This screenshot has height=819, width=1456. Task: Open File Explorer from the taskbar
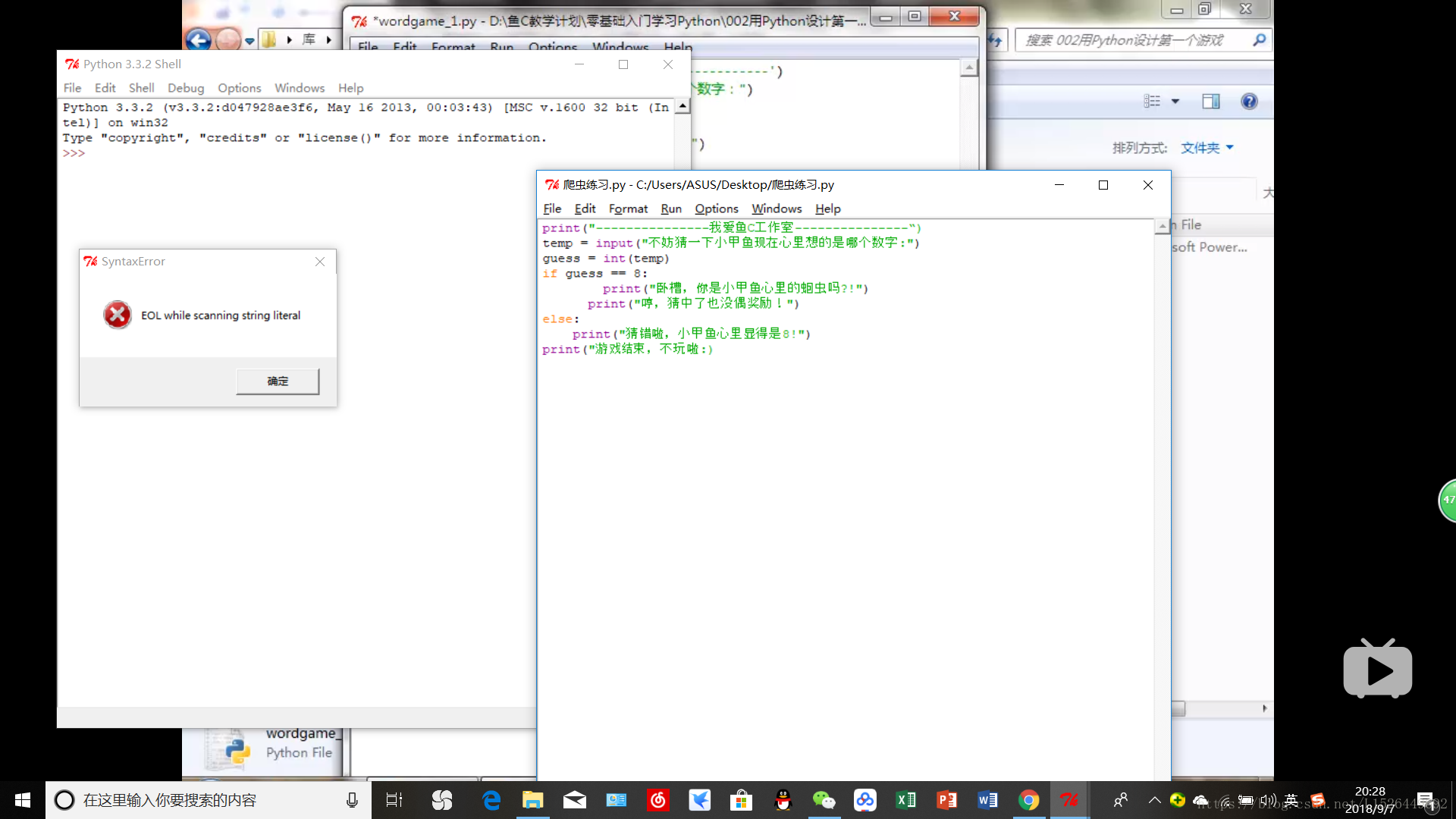click(533, 800)
